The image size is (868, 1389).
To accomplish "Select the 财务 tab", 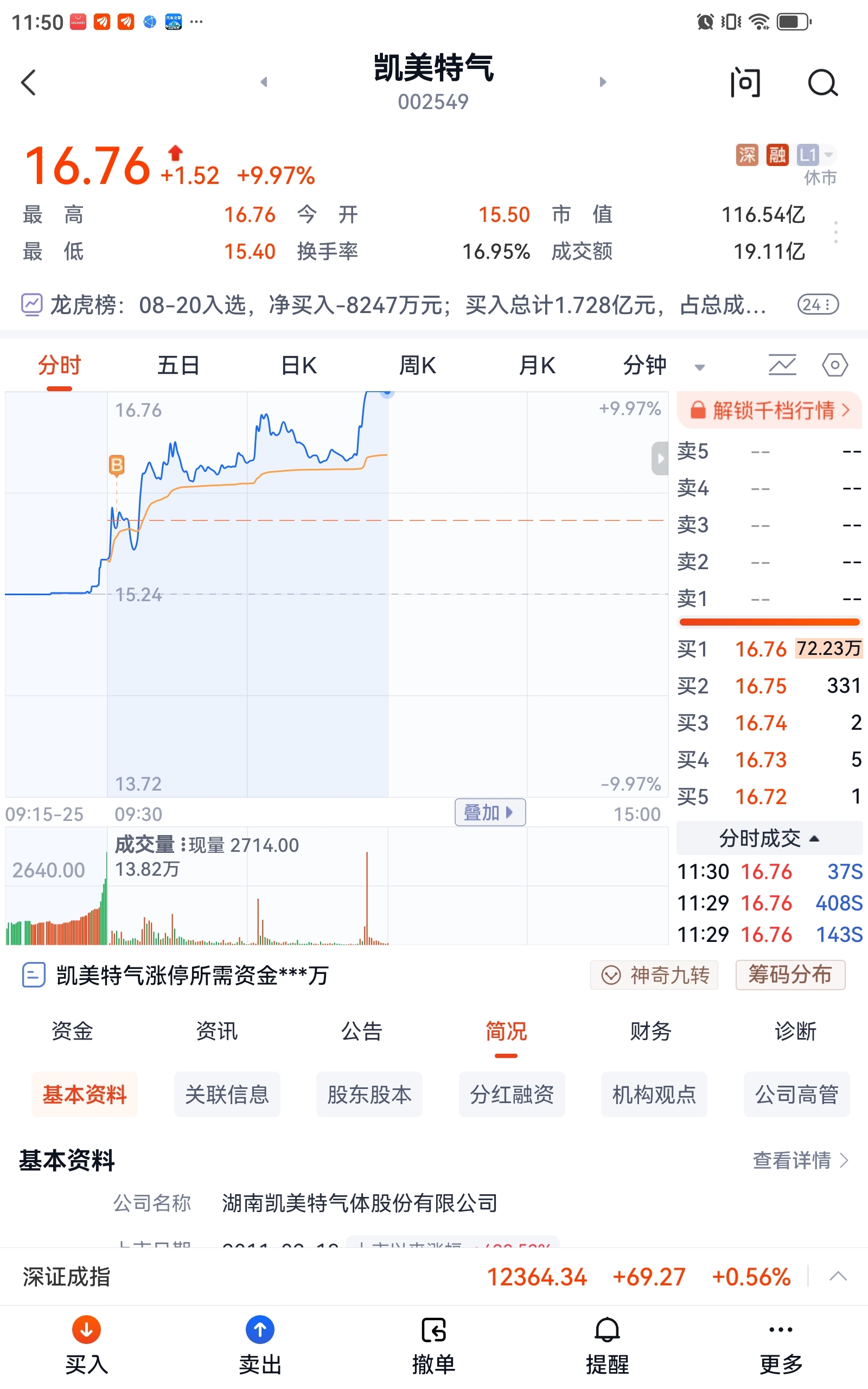I will click(650, 1031).
